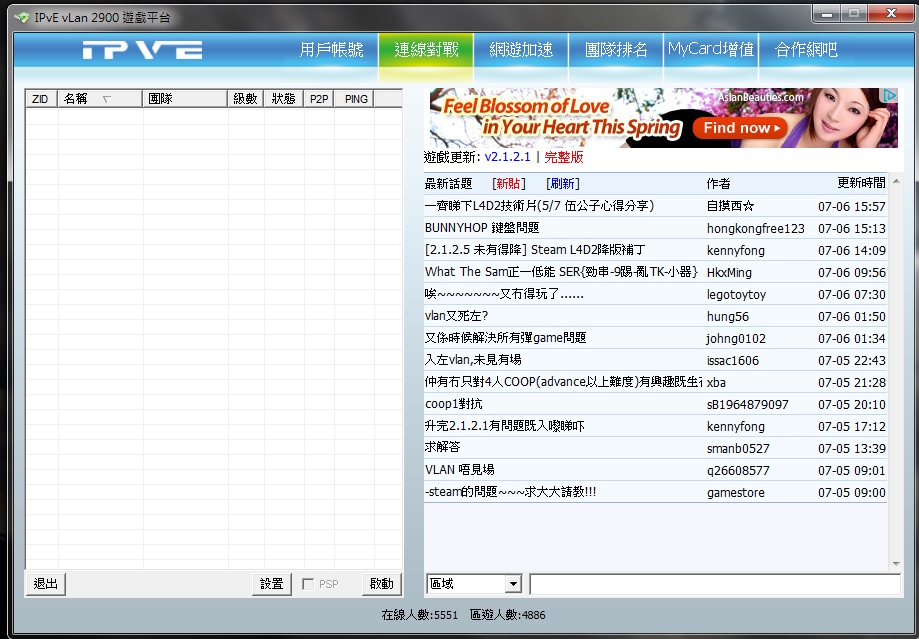Screen dimensions: 919x639
Task: Click the 刷新 refresh link
Action: click(562, 183)
